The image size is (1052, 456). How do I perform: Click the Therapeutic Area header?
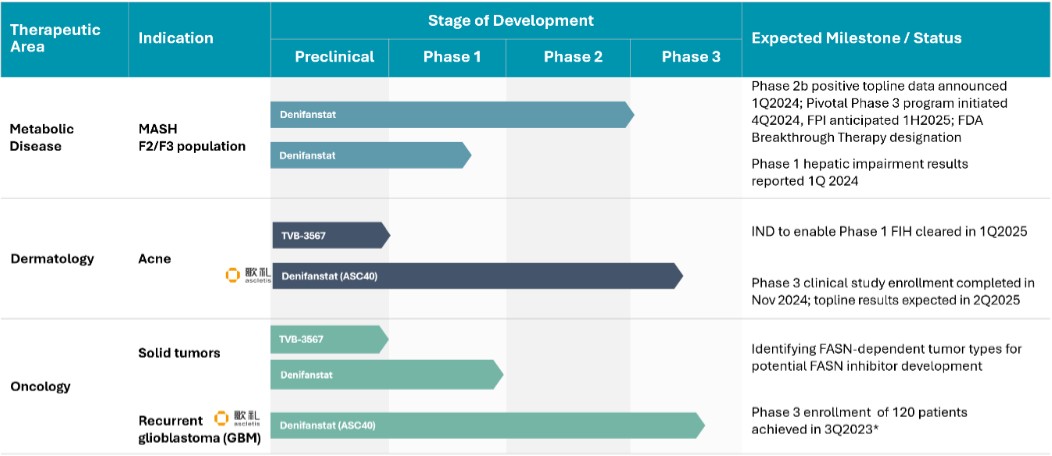[x=55, y=38]
